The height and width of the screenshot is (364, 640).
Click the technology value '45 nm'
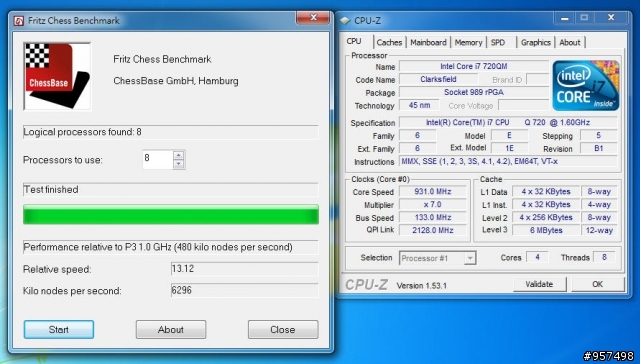pyautogui.click(x=419, y=105)
